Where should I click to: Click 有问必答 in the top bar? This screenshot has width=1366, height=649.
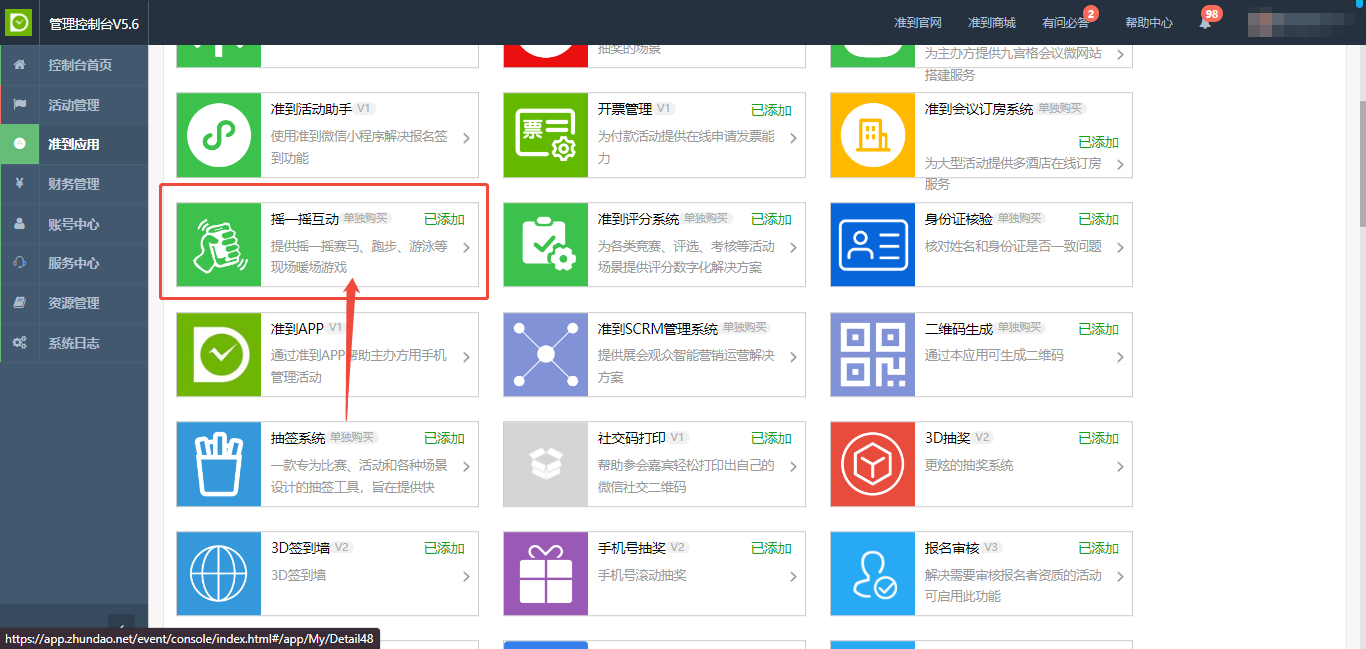[x=1064, y=22]
